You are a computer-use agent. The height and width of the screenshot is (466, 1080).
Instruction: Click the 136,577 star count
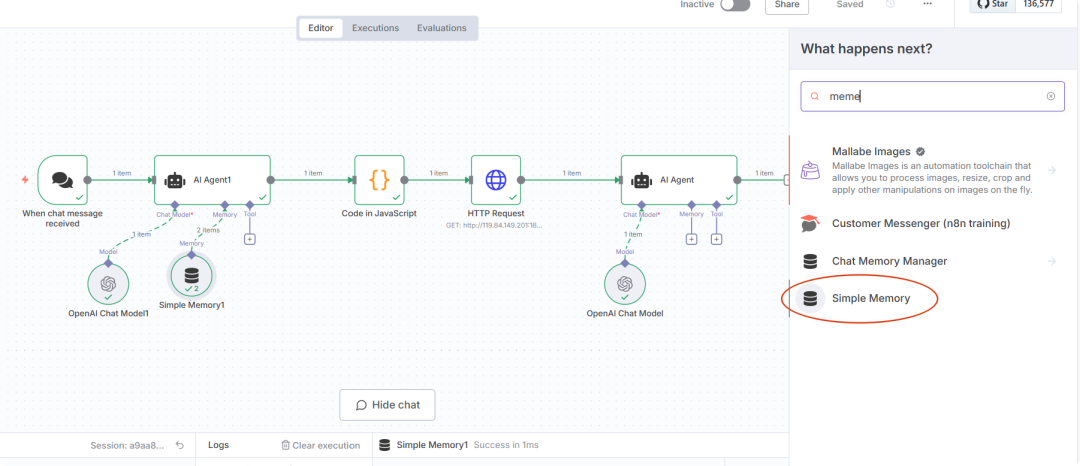(x=1037, y=4)
